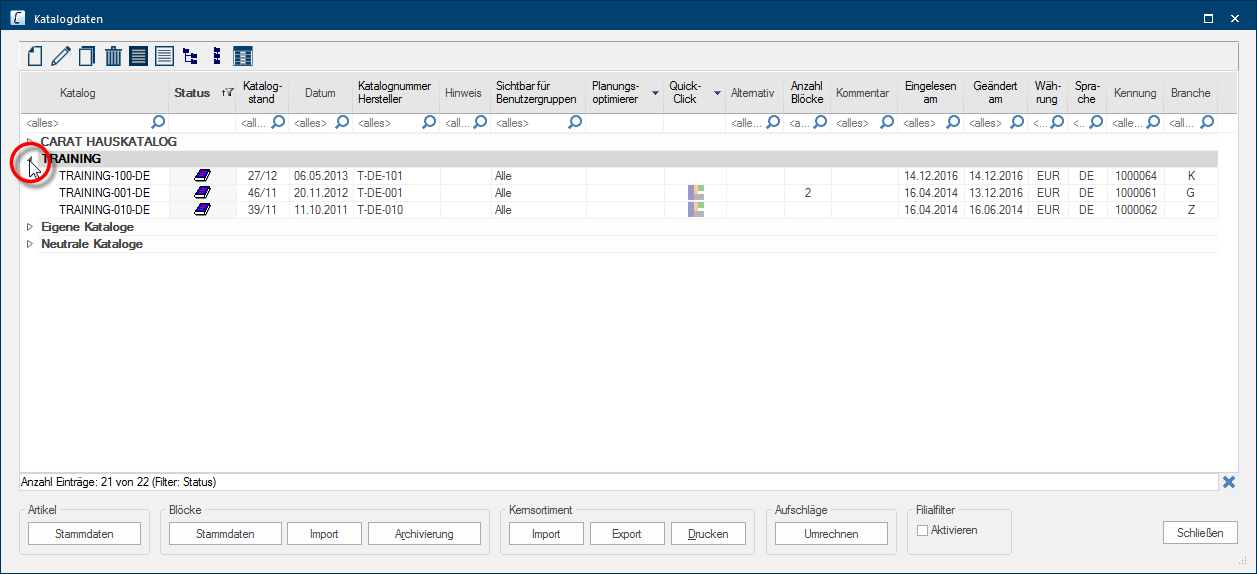Click the copy pages icon
This screenshot has height=574, width=1257.
[x=87, y=56]
